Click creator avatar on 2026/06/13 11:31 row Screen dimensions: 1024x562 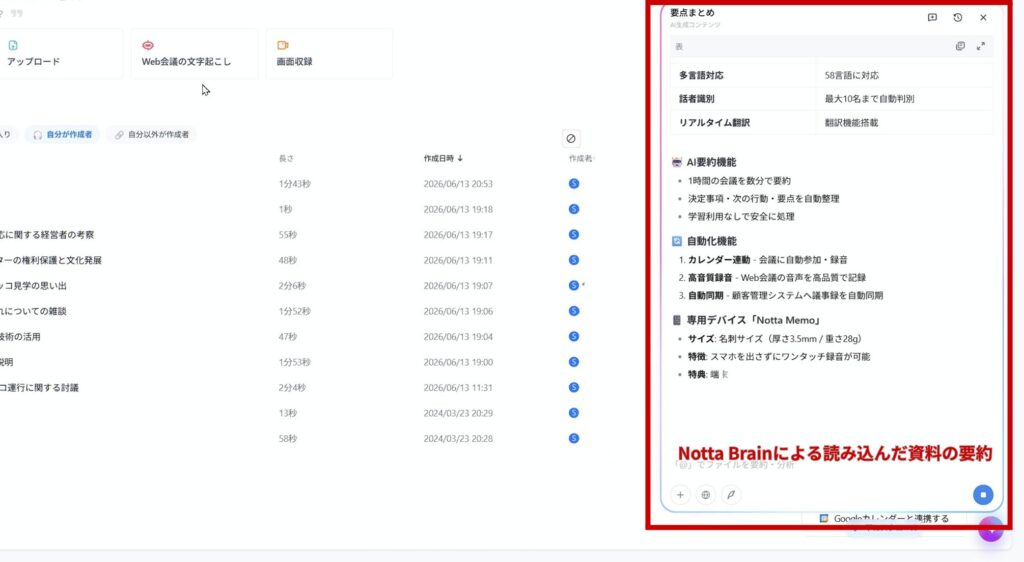pyautogui.click(x=573, y=388)
